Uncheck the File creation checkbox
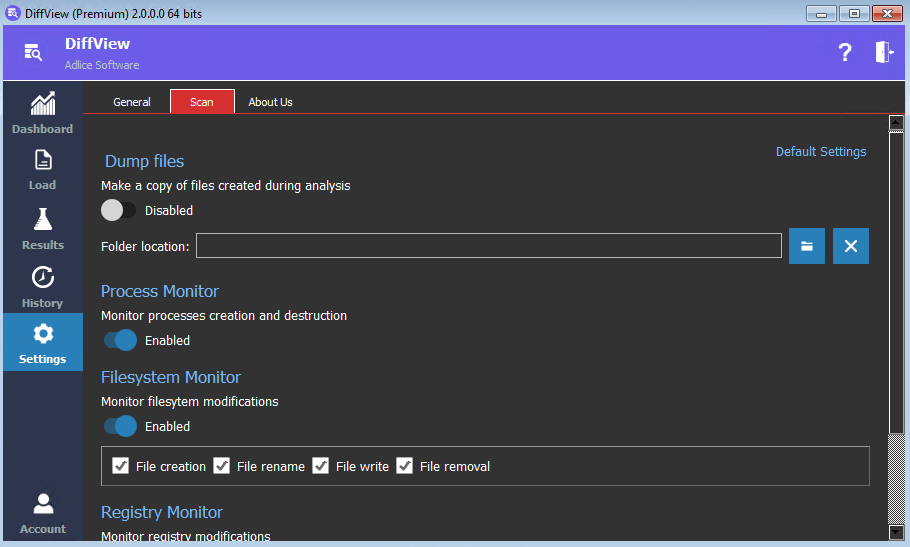 tap(121, 466)
